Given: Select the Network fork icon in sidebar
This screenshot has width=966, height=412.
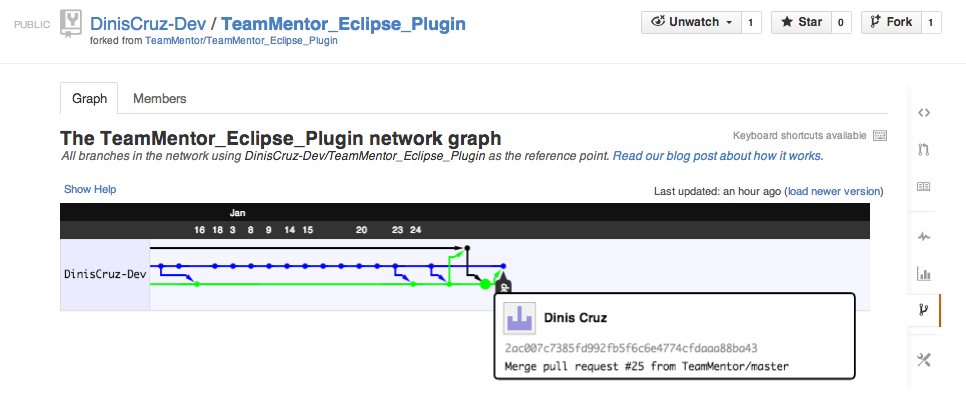Looking at the screenshot, I should click(x=924, y=311).
